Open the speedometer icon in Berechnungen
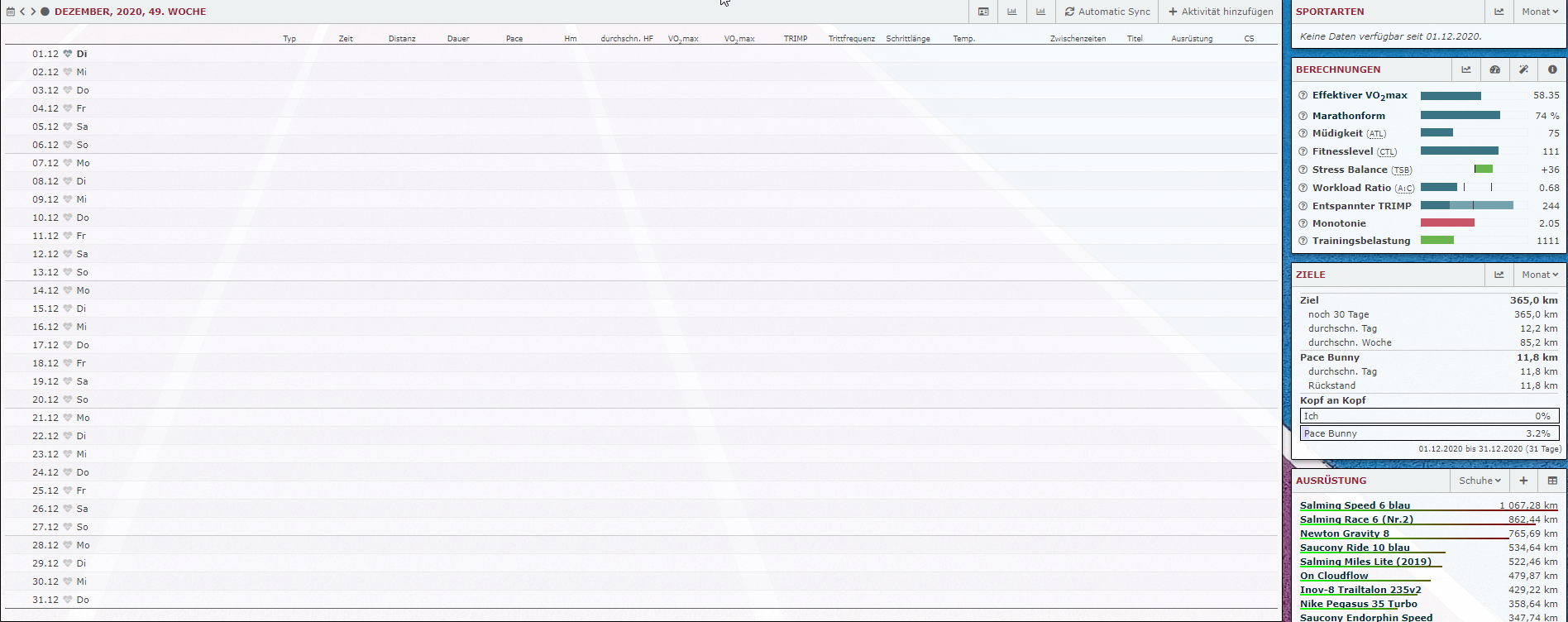Image resolution: width=1568 pixels, height=622 pixels. coord(1494,69)
